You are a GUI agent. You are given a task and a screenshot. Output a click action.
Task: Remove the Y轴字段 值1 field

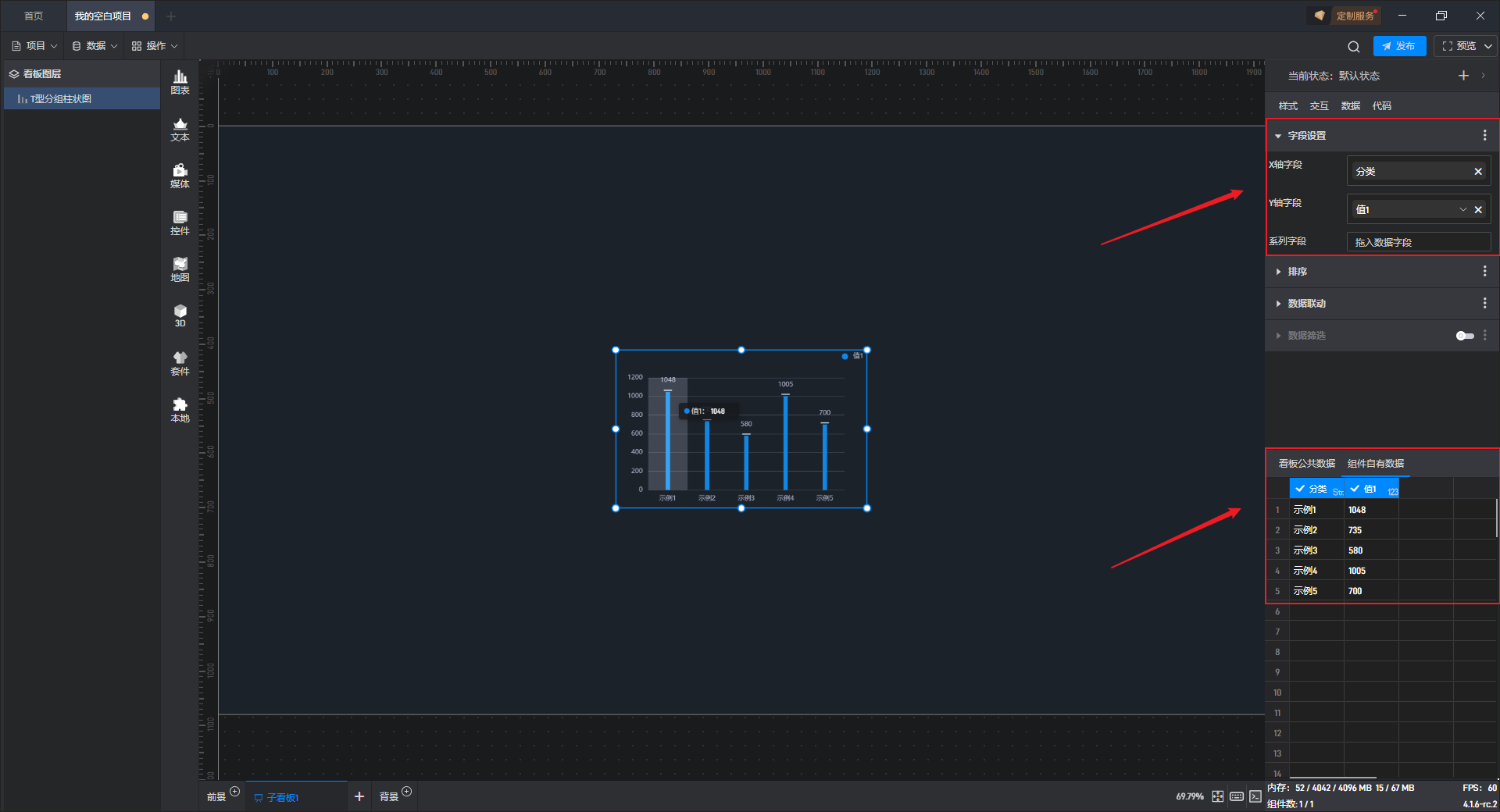pos(1478,210)
